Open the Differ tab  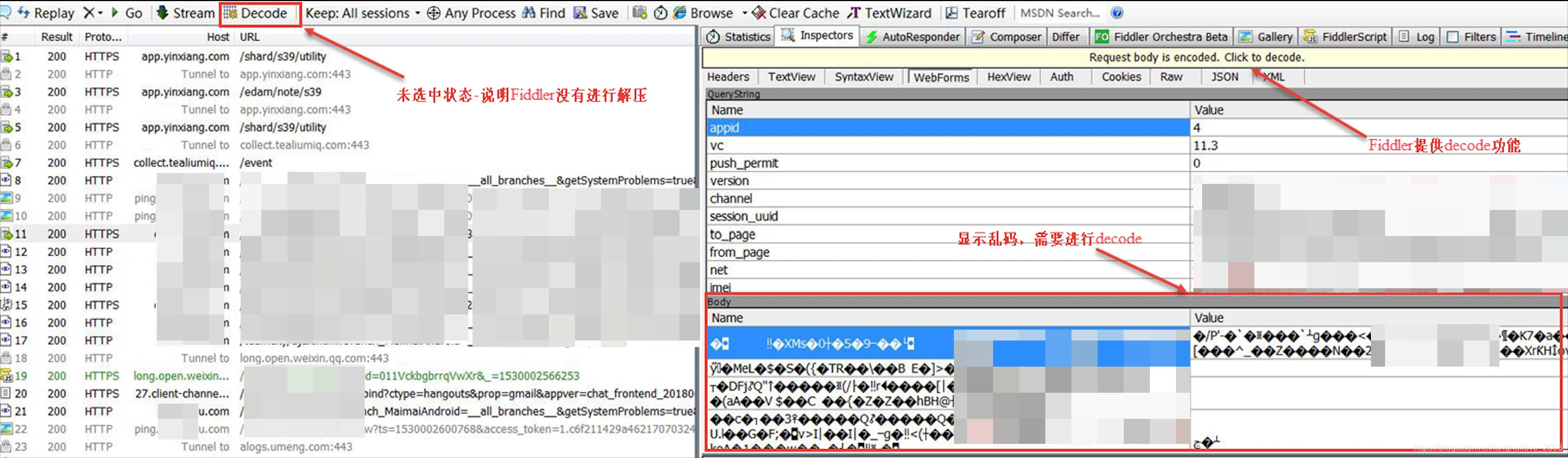[1066, 36]
